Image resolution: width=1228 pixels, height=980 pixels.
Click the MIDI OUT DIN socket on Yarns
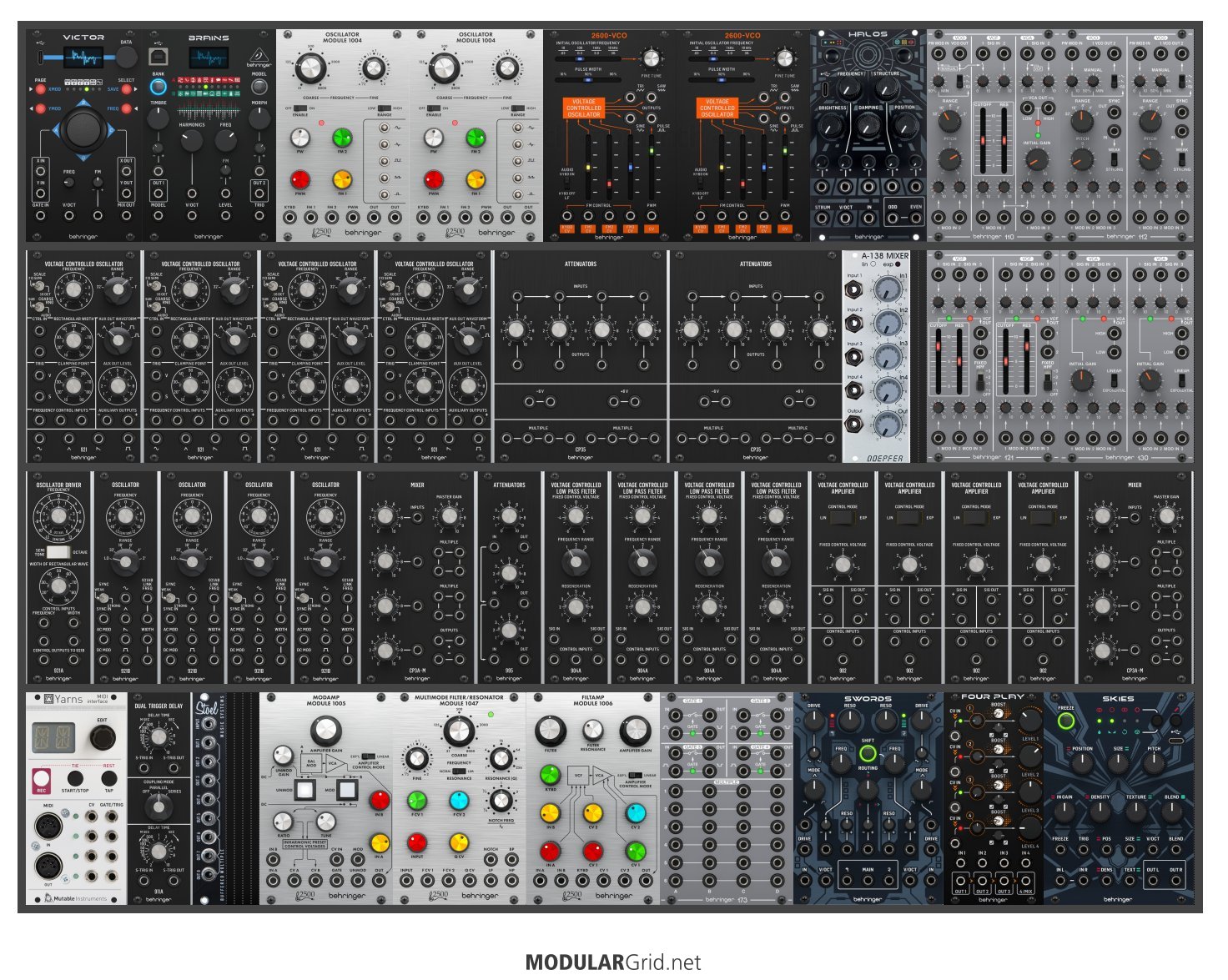click(x=48, y=867)
